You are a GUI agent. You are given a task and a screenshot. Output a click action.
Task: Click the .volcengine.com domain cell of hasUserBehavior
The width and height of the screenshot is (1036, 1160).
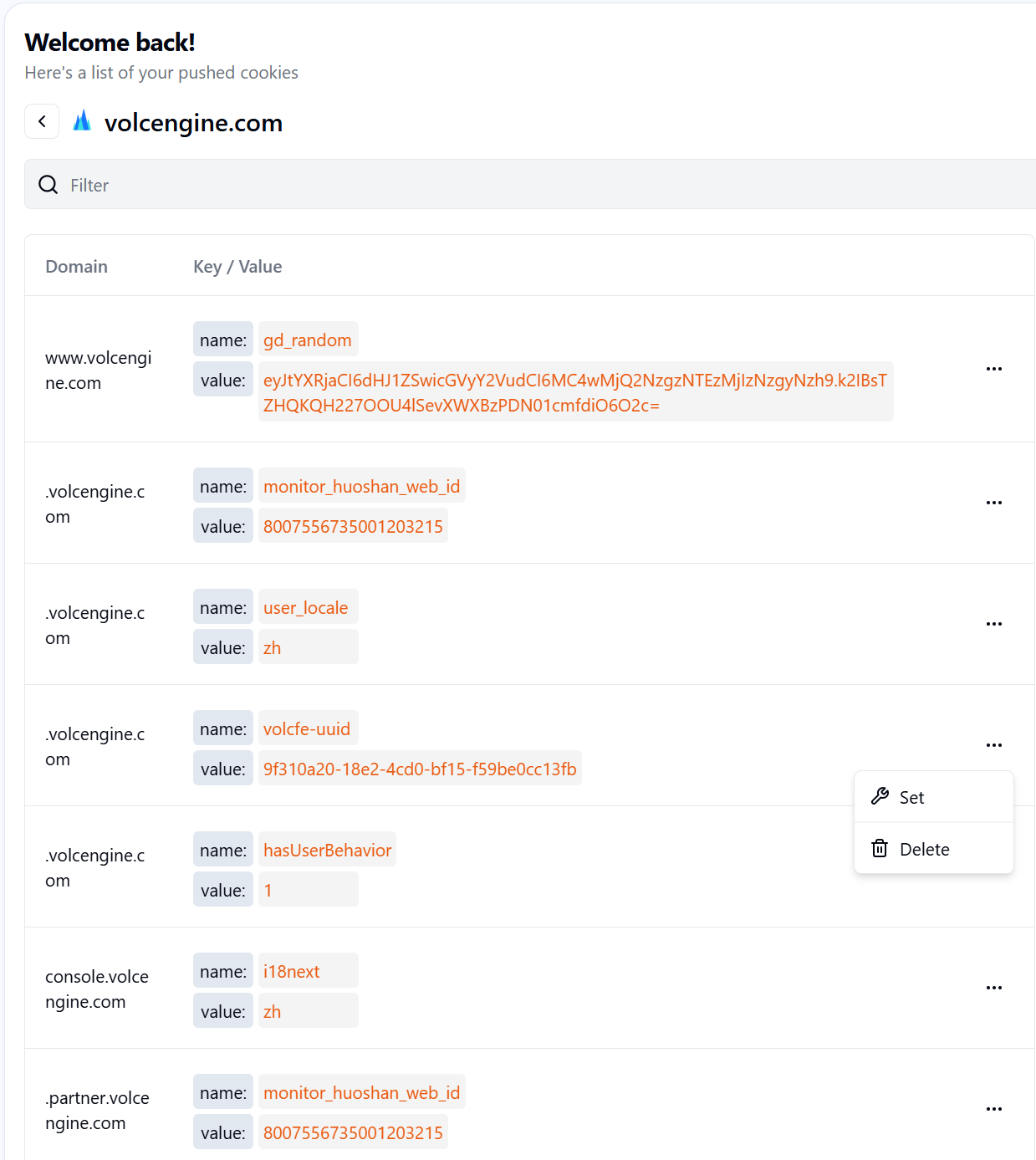[95, 868]
